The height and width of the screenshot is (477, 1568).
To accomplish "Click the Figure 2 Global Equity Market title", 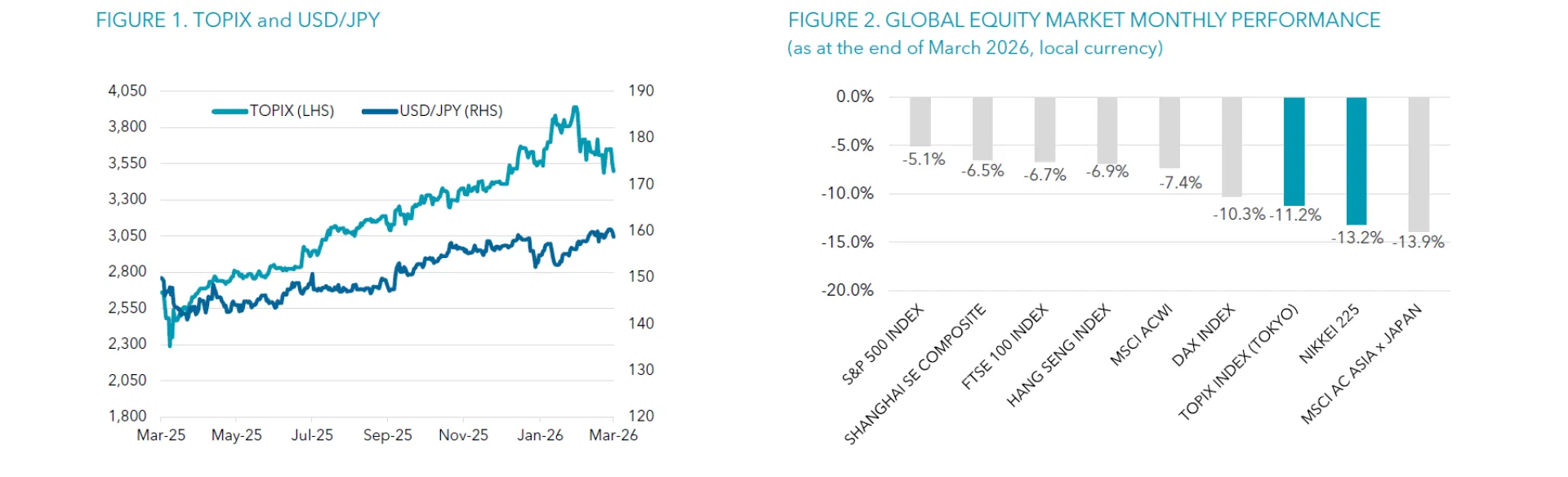I will click(1084, 20).
